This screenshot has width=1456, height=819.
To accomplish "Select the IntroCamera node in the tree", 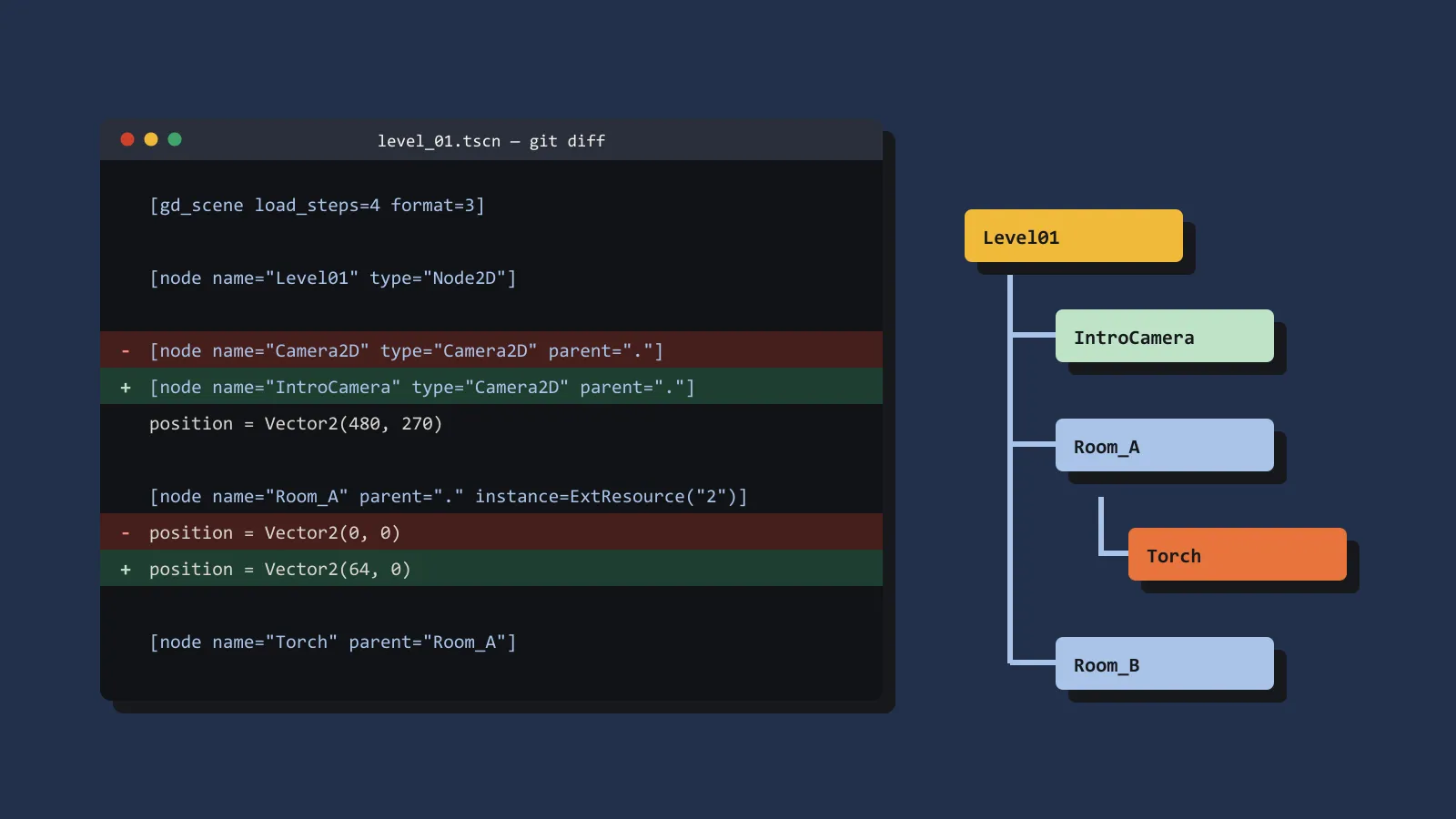I will point(1165,336).
